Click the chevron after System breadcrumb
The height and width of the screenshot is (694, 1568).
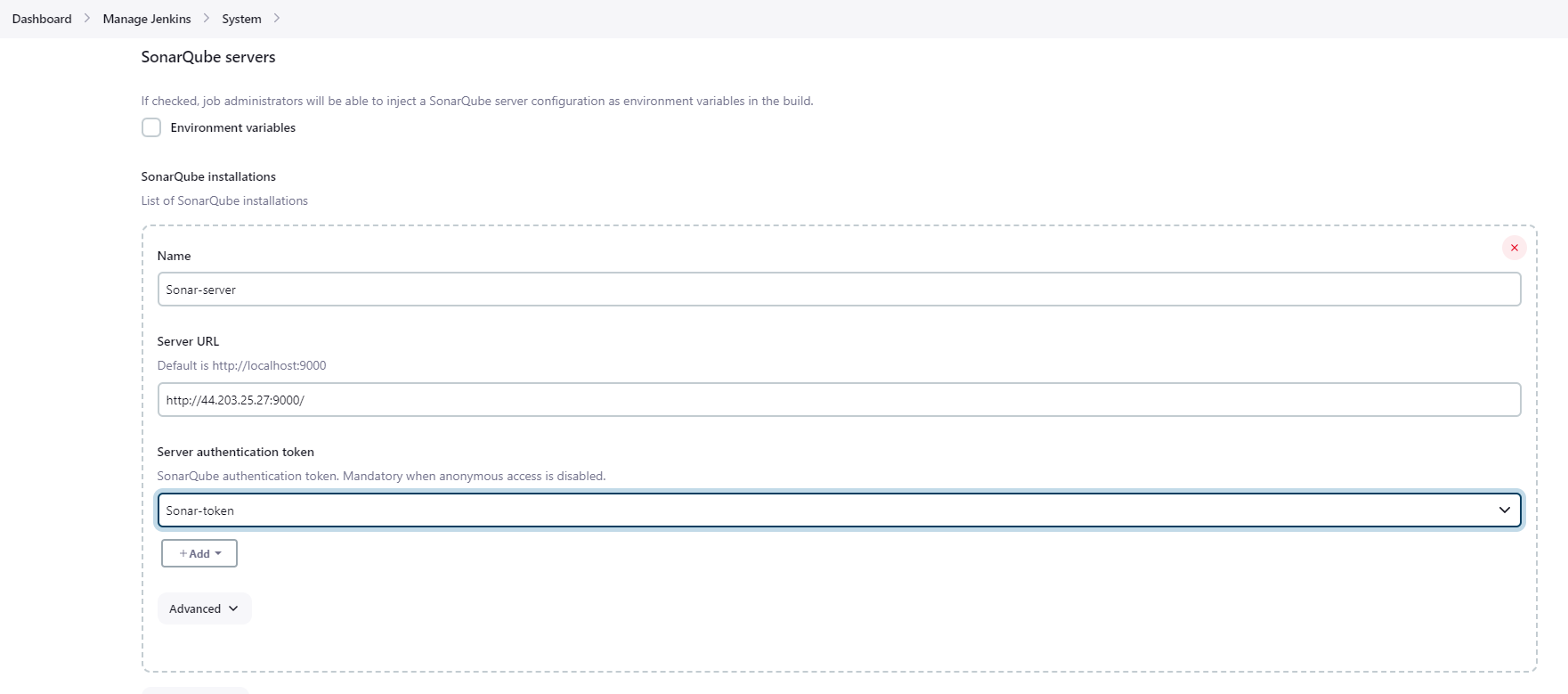coord(277,19)
